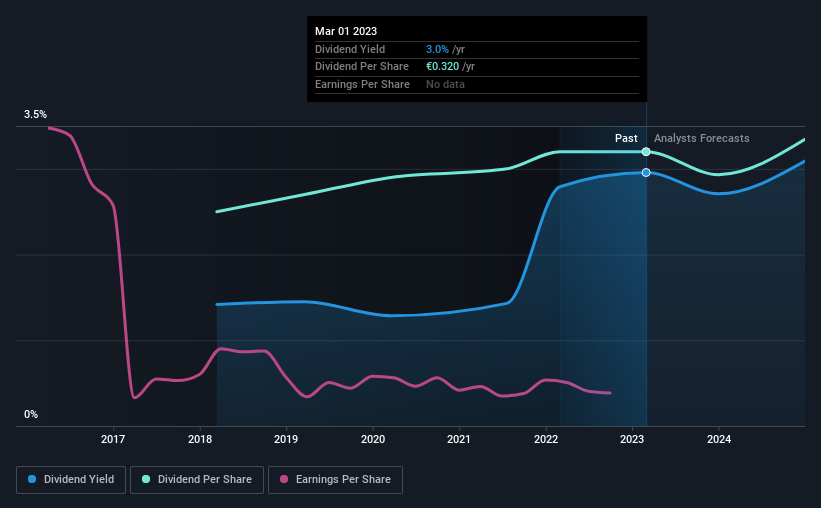Select the 2021 label on the x-axis
The image size is (821, 508).
(x=459, y=439)
